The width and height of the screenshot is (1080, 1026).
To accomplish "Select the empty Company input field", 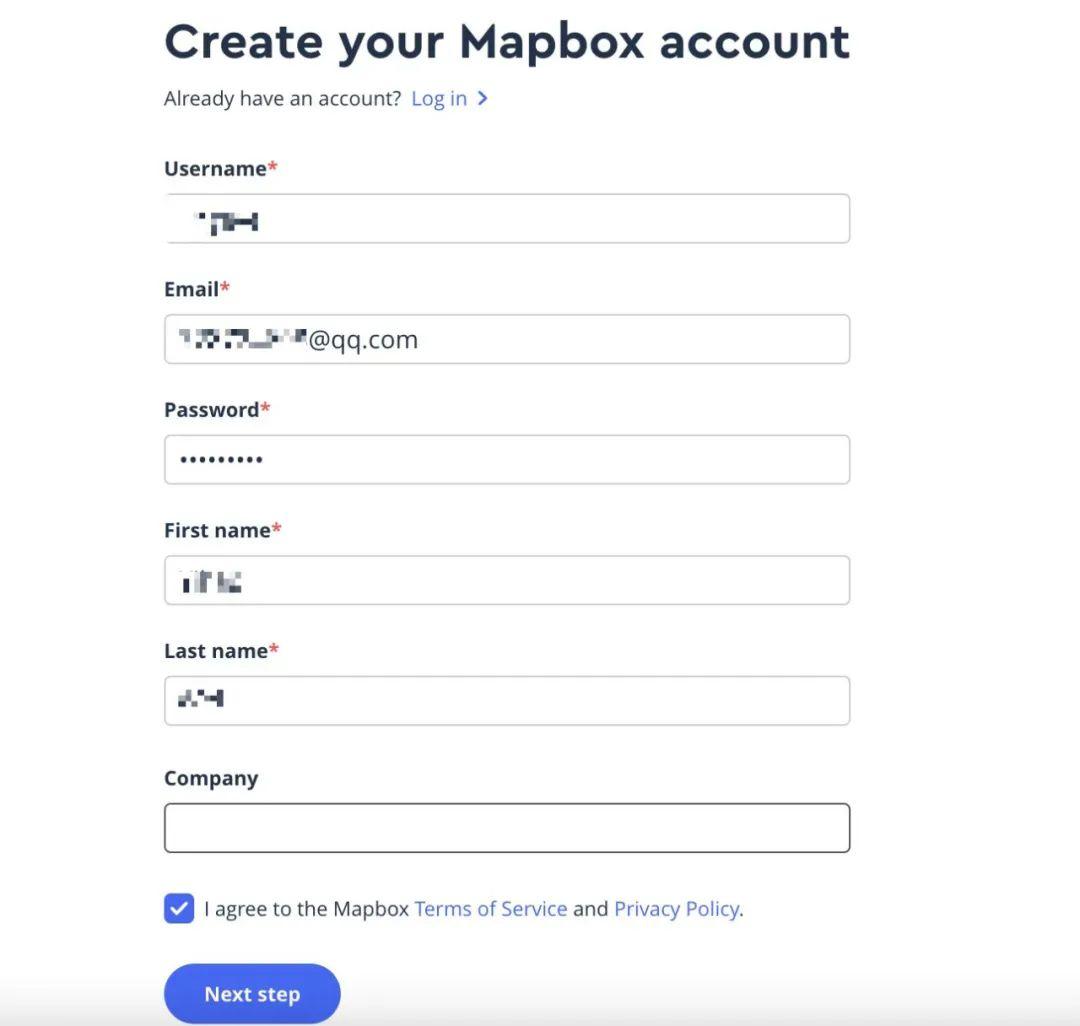I will (507, 827).
